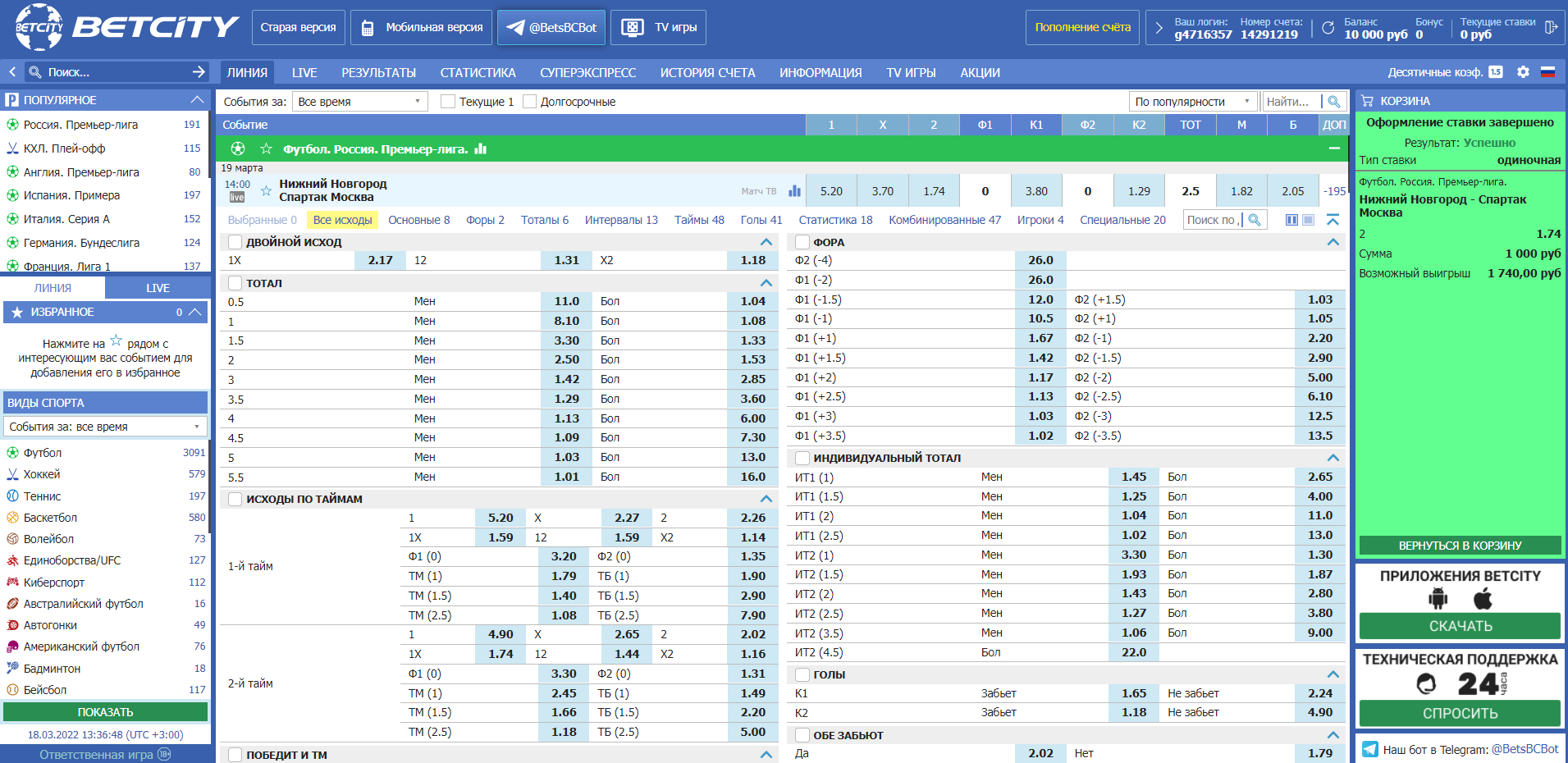Add the Nizhny Novgorod match to favorites with the star
The image size is (1568, 763).
tap(266, 190)
